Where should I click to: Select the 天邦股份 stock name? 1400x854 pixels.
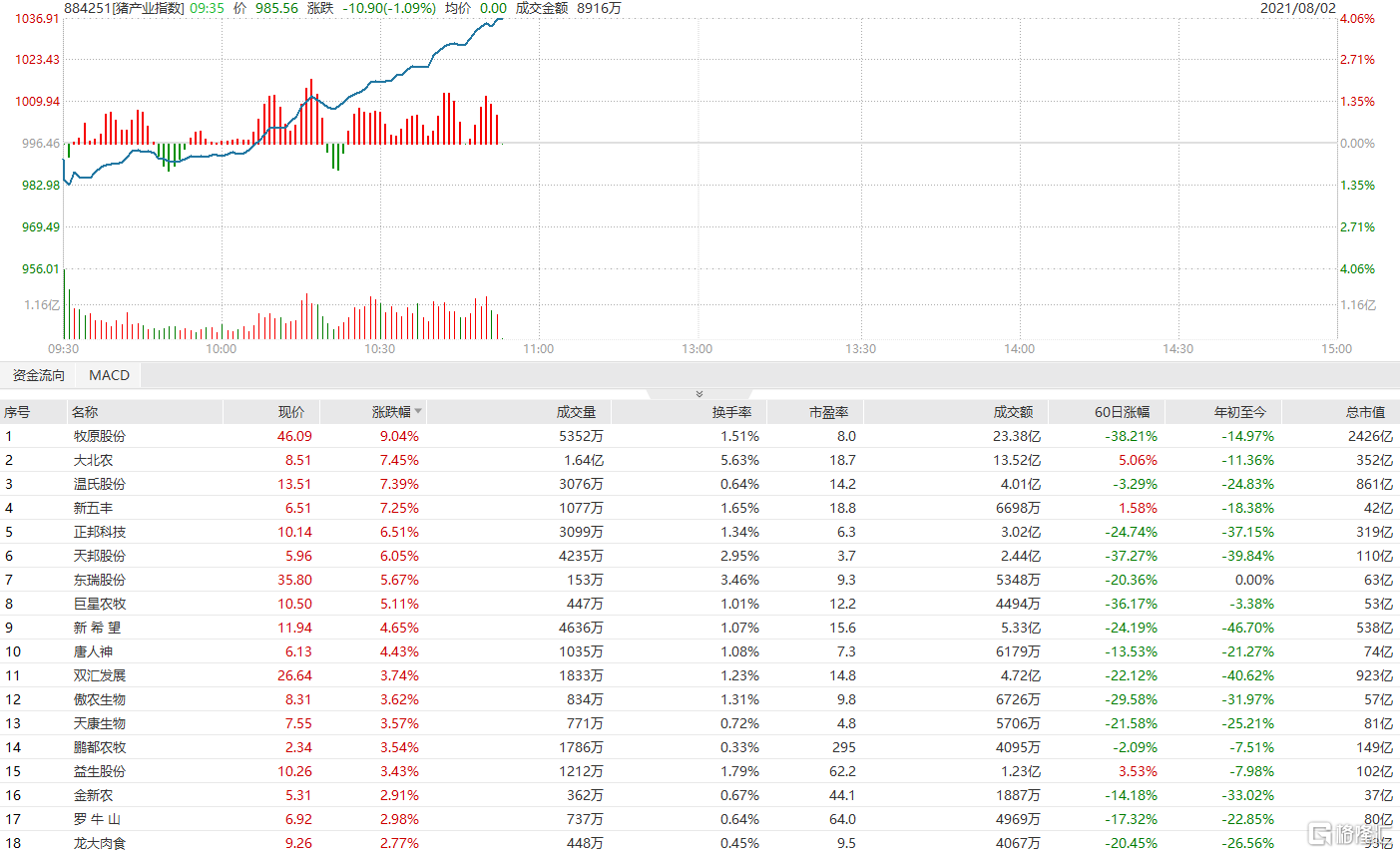100,556
